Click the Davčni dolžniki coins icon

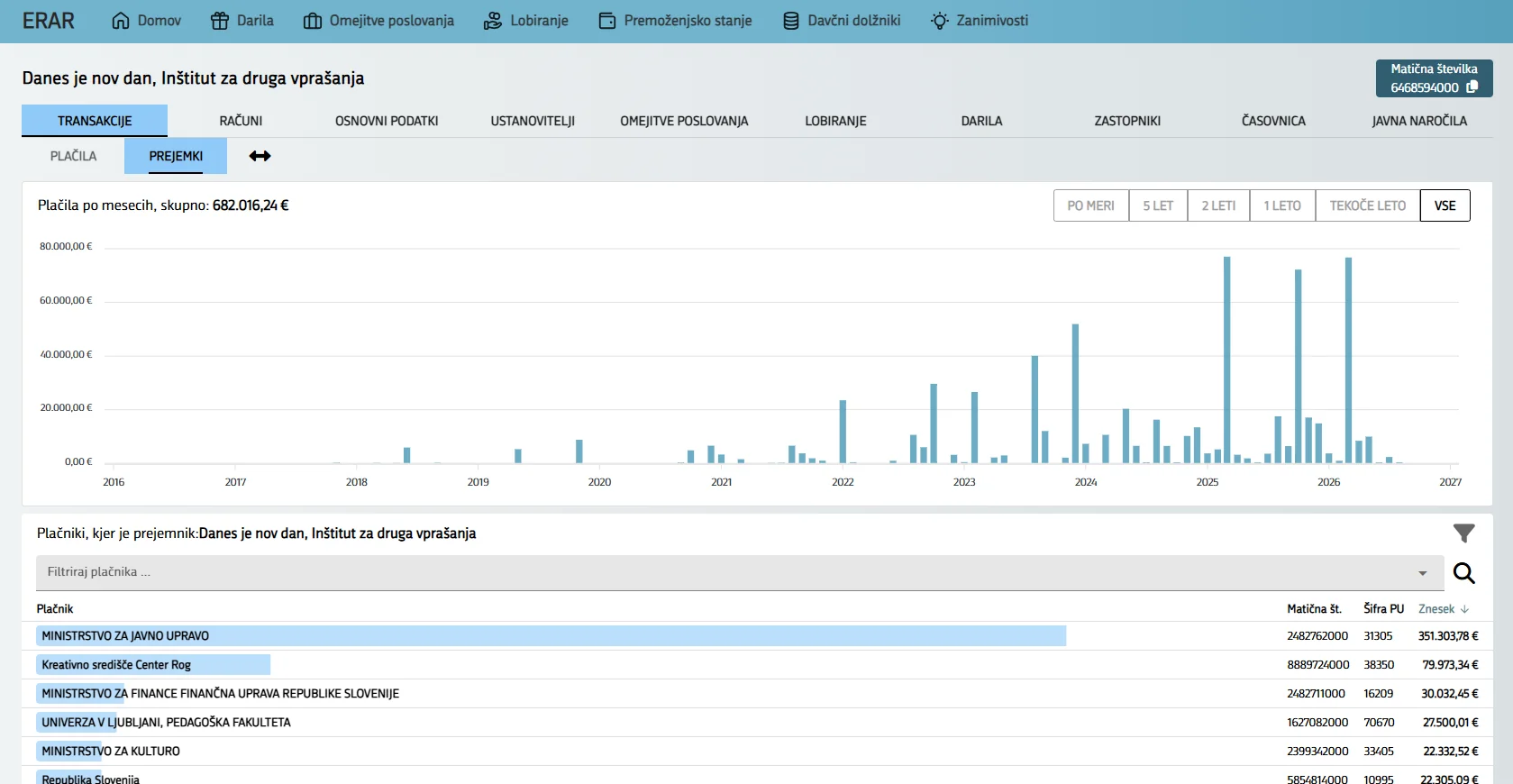tap(791, 21)
